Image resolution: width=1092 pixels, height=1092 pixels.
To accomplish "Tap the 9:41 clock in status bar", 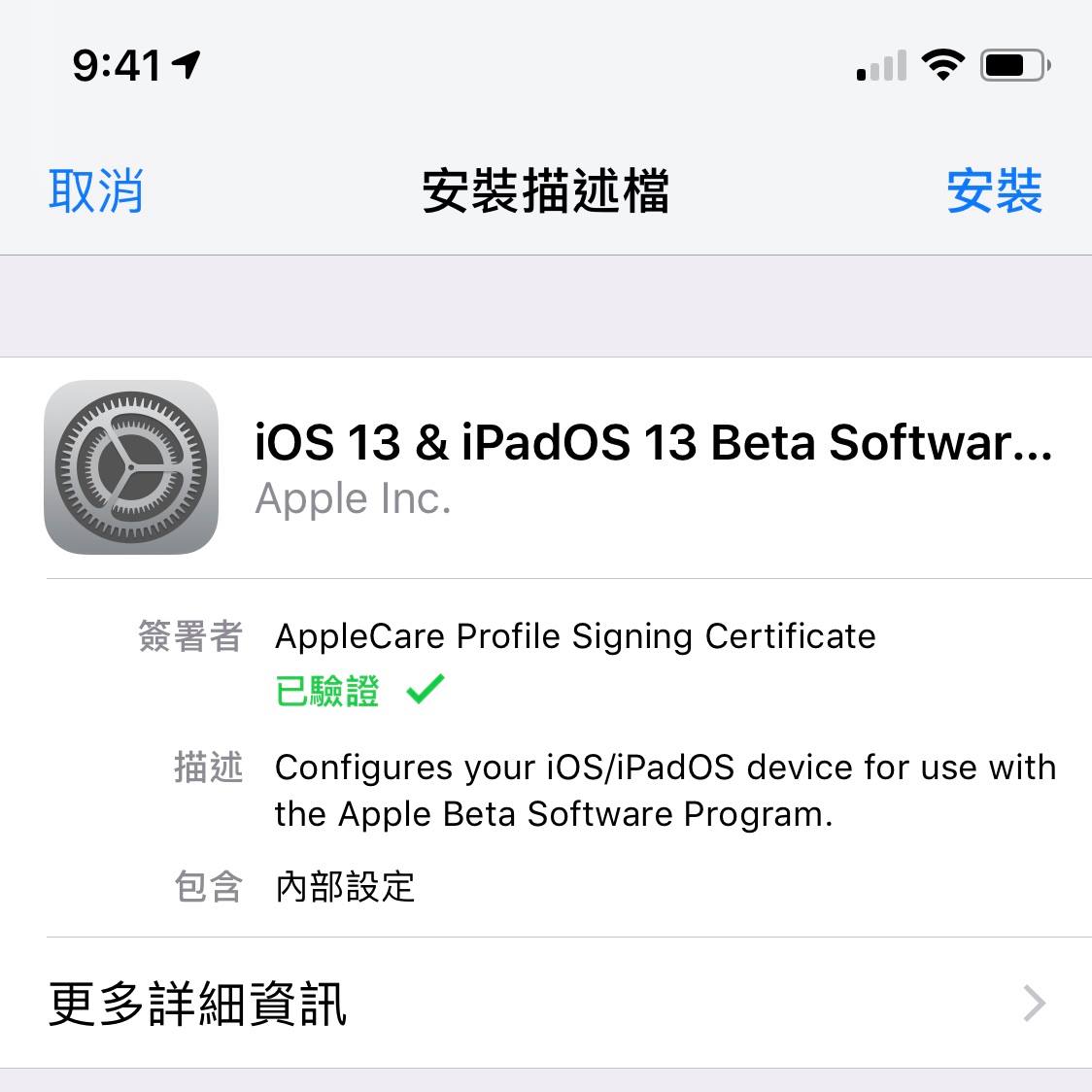I will [x=117, y=66].
